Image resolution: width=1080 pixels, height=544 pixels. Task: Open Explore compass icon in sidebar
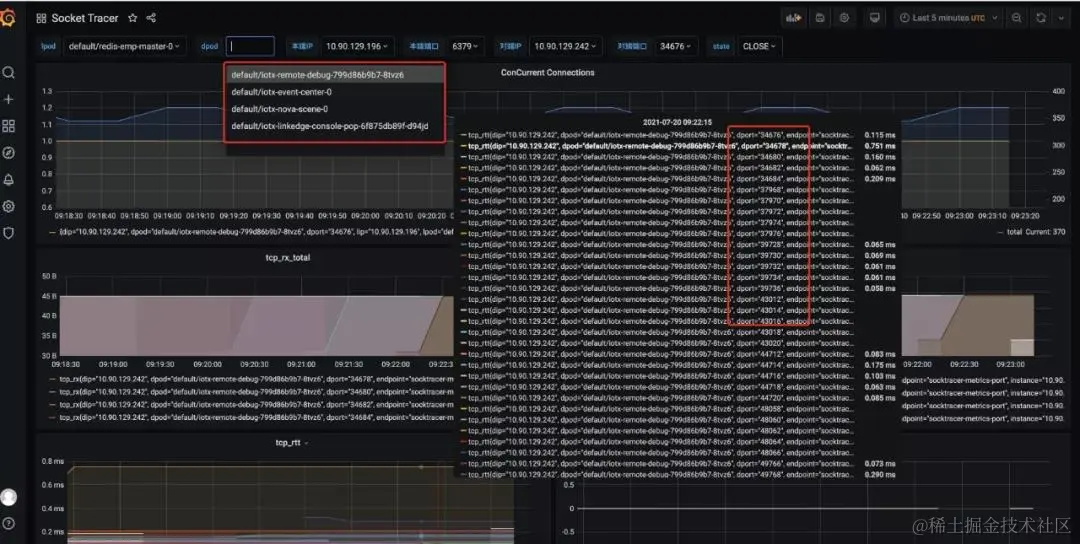[x=8, y=153]
